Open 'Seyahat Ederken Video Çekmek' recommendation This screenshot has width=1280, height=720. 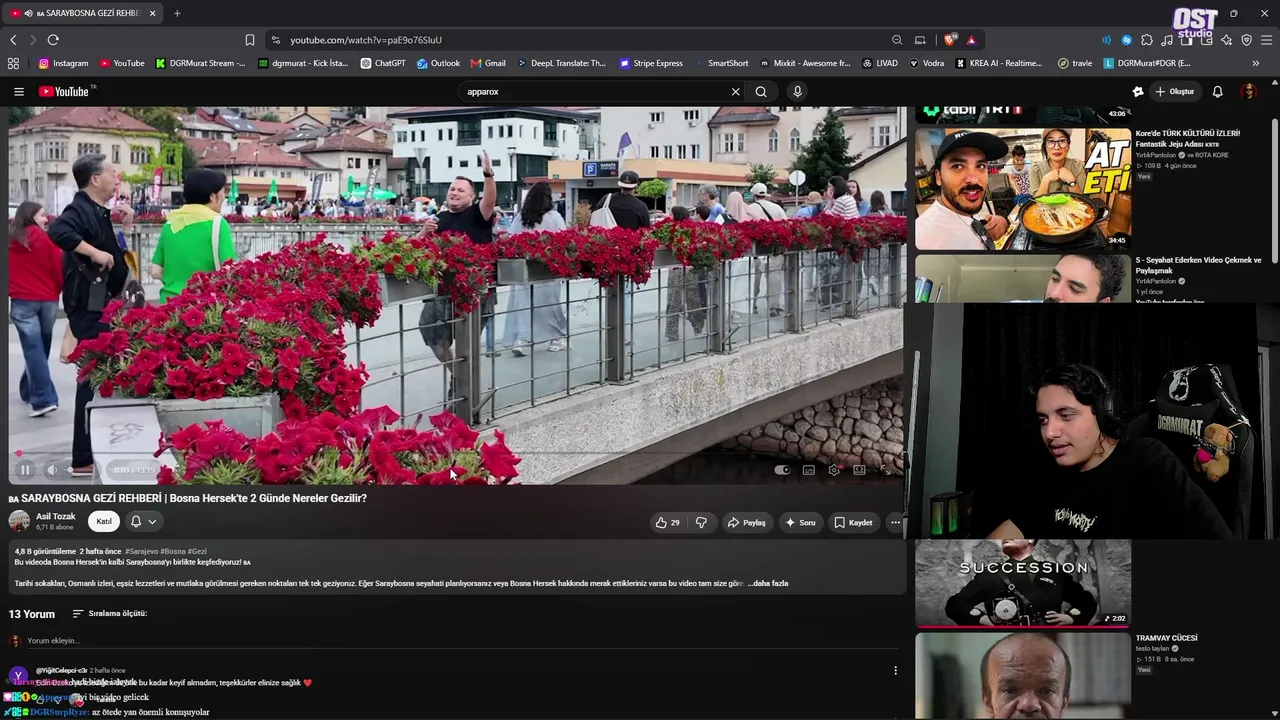pos(1198,265)
